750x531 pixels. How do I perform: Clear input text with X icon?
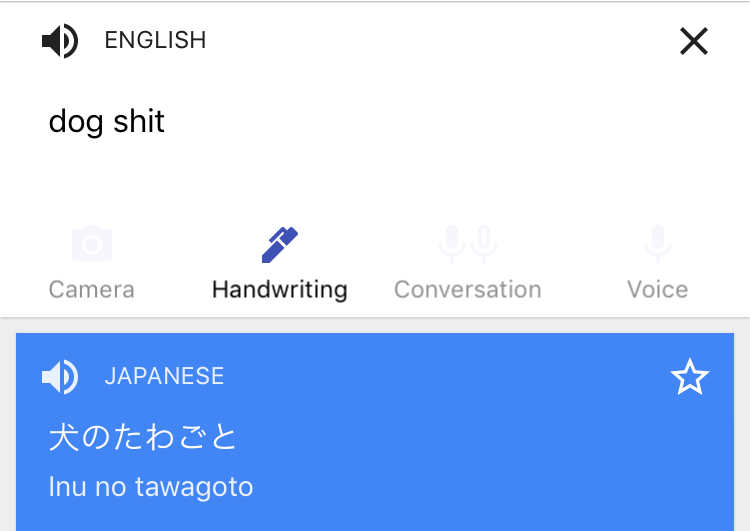coord(694,41)
